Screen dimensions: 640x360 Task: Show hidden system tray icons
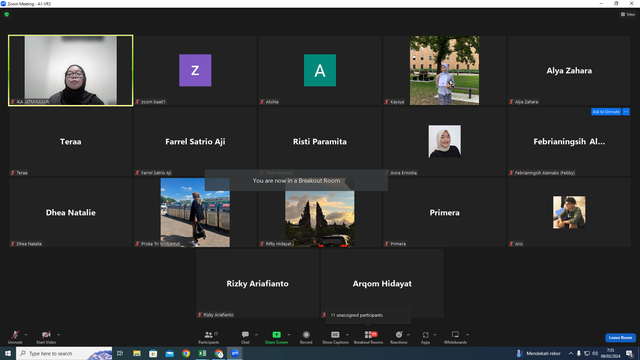point(571,353)
